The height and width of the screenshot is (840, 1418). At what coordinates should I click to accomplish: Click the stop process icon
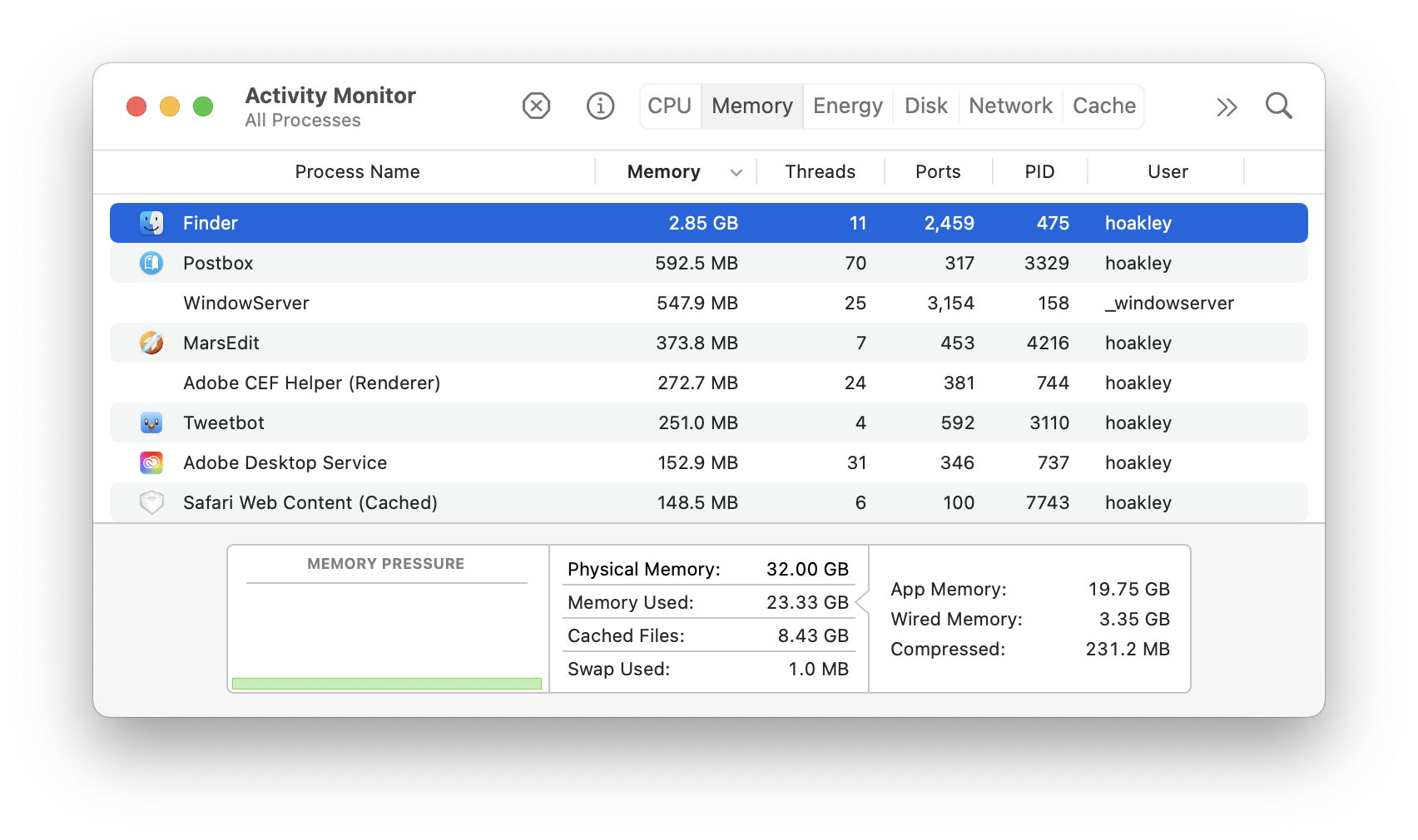pyautogui.click(x=536, y=106)
